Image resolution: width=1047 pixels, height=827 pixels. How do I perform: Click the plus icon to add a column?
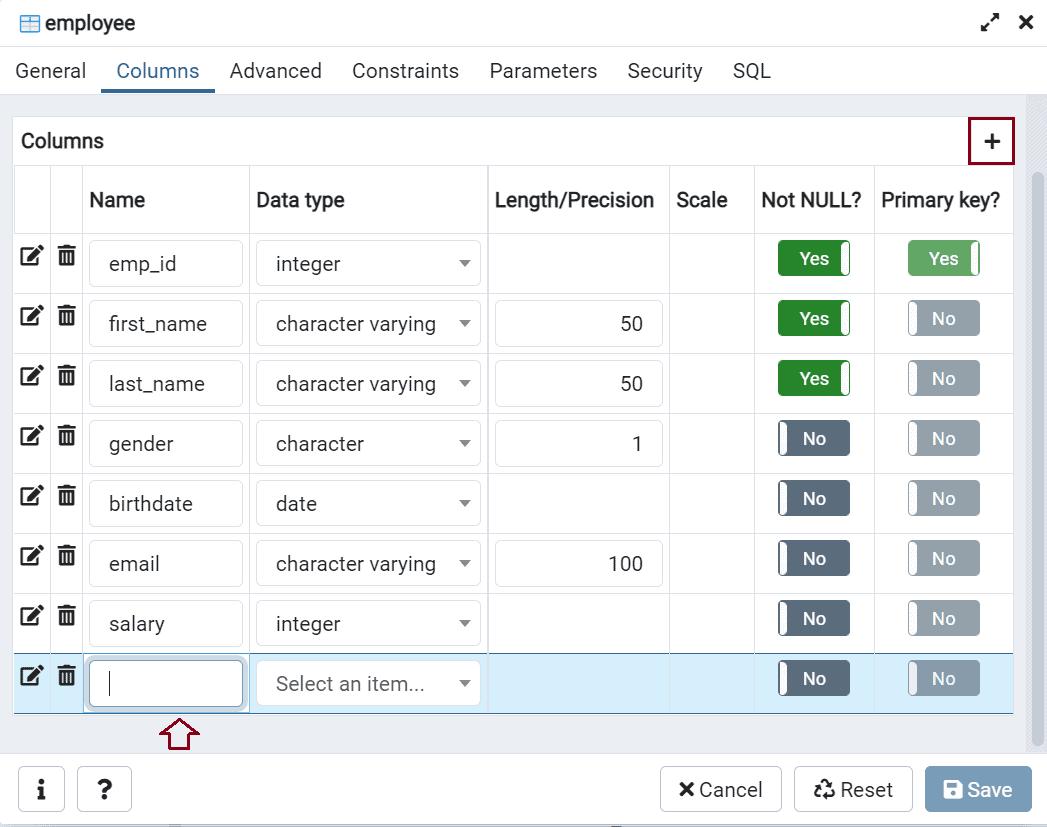991,141
